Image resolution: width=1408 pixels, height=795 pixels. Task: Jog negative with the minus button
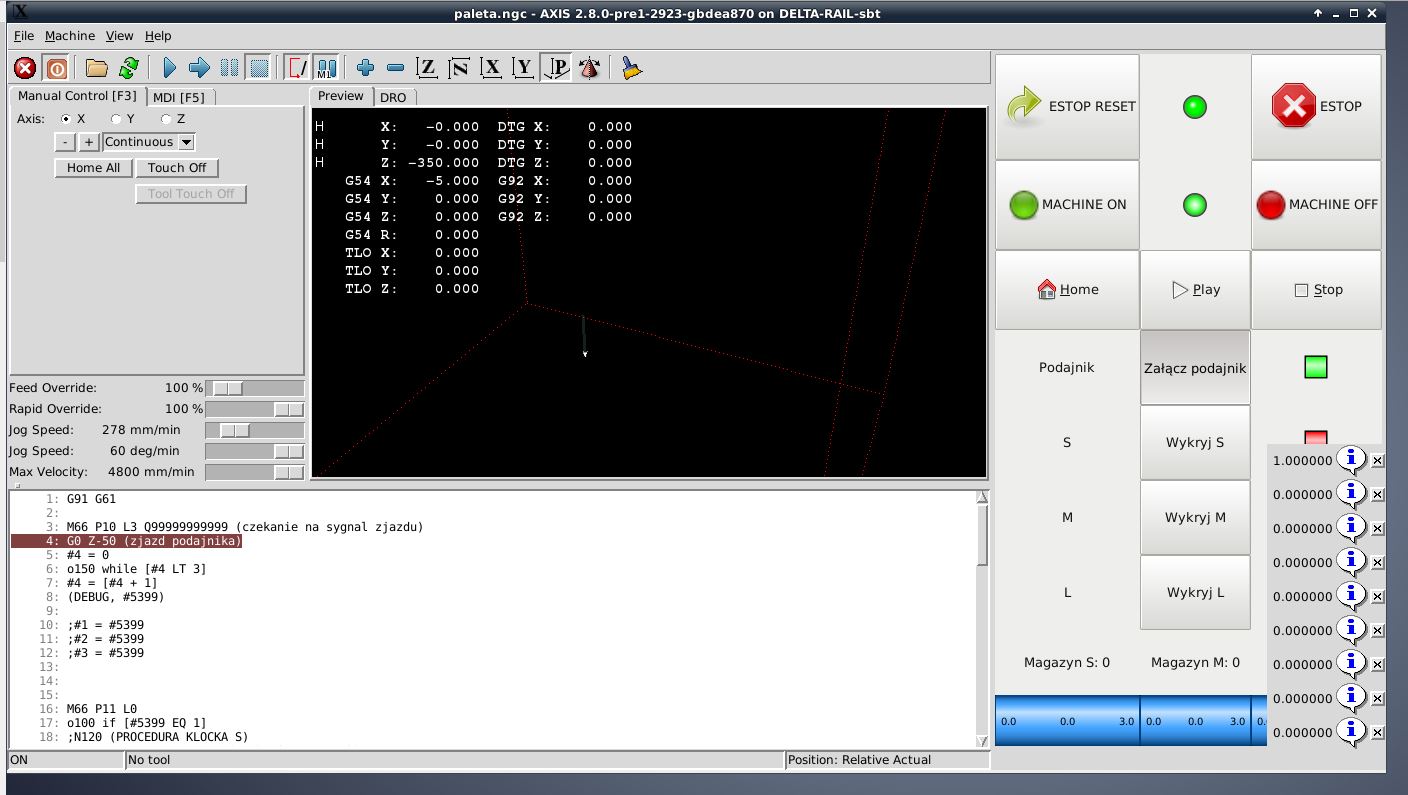tap(65, 142)
